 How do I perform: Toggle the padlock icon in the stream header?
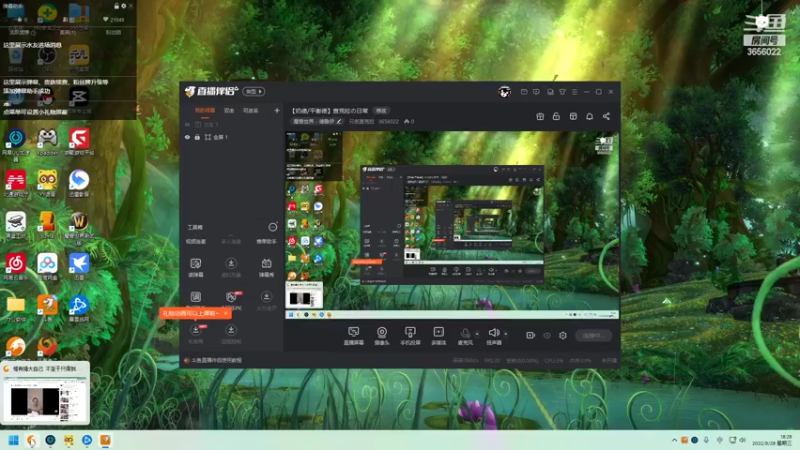click(556, 116)
